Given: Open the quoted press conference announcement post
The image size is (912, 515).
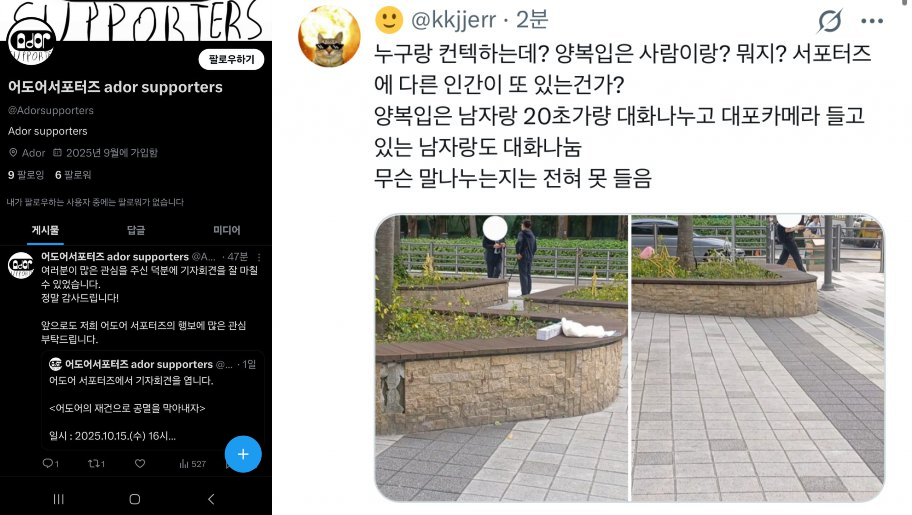Looking at the screenshot, I should point(153,400).
